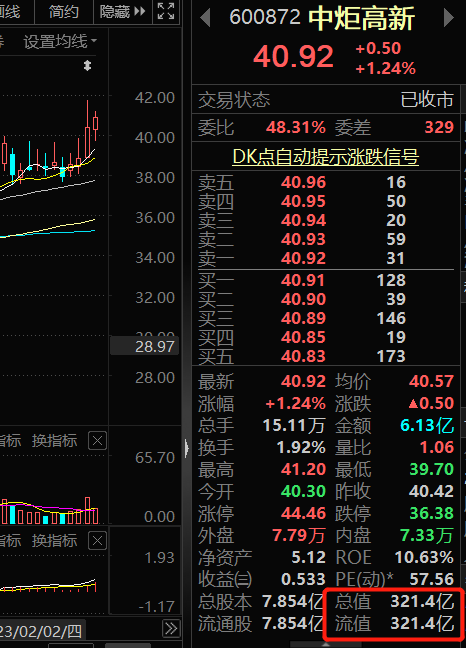The image size is (466, 648).
Task: Click 涨停 value 44.46
Action: [x=304, y=513]
